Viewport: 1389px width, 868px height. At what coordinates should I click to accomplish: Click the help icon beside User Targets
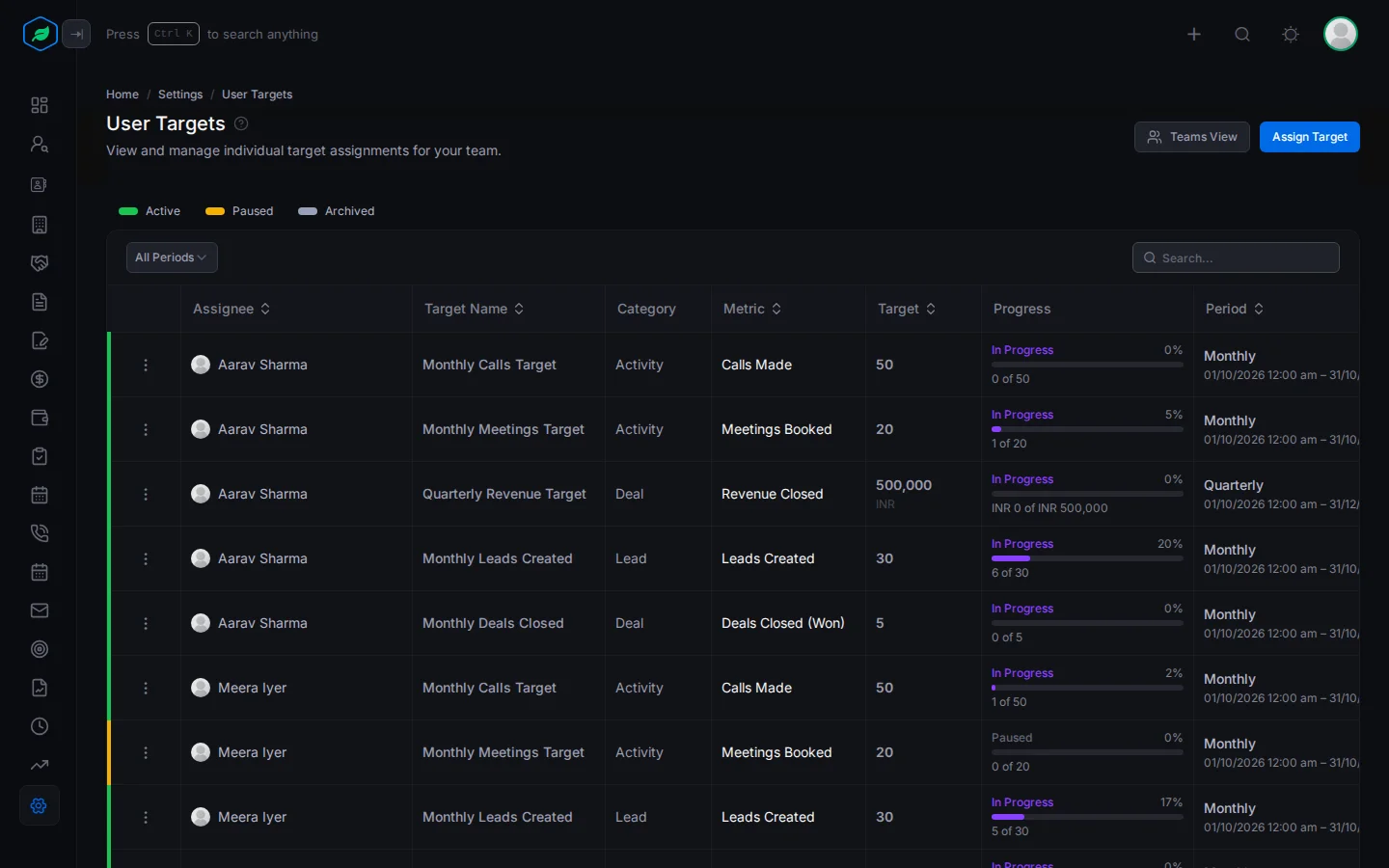click(x=241, y=123)
